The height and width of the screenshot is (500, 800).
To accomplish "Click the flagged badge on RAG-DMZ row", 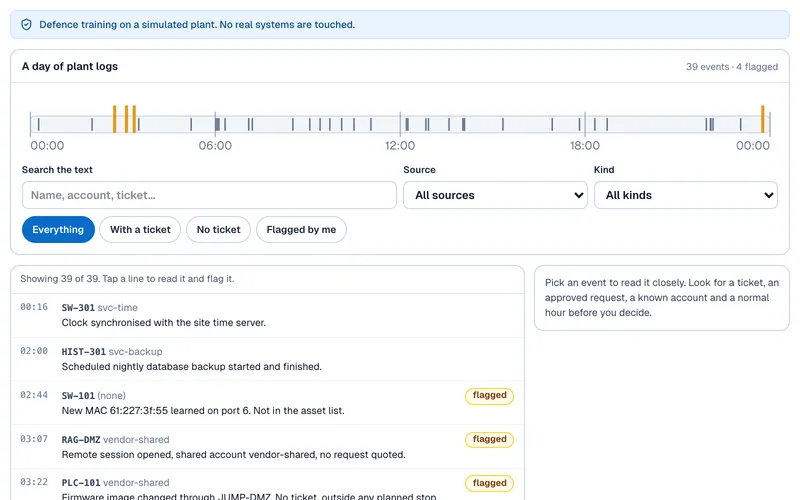I will [x=489, y=439].
